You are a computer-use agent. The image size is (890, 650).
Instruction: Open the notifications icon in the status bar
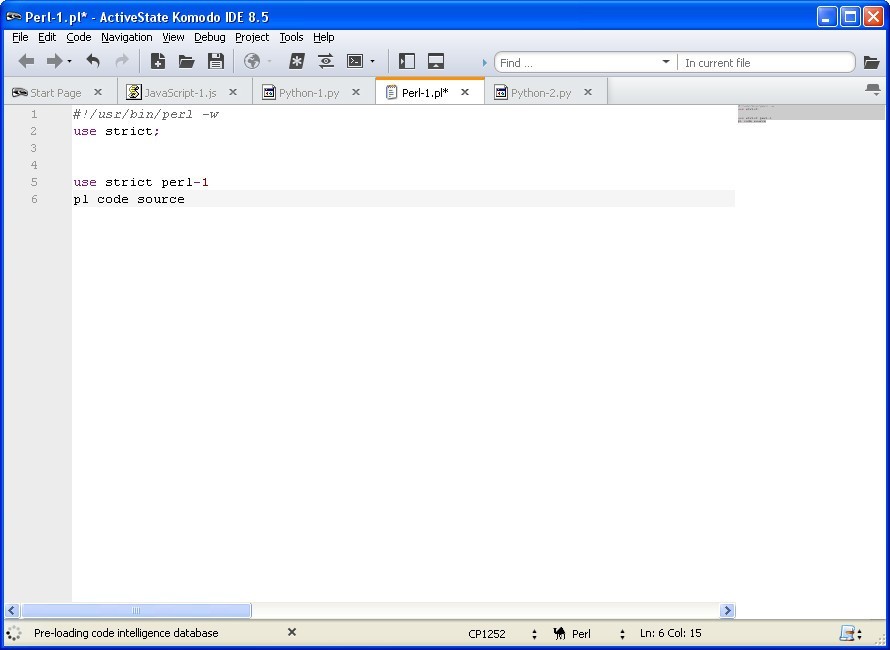coord(847,633)
